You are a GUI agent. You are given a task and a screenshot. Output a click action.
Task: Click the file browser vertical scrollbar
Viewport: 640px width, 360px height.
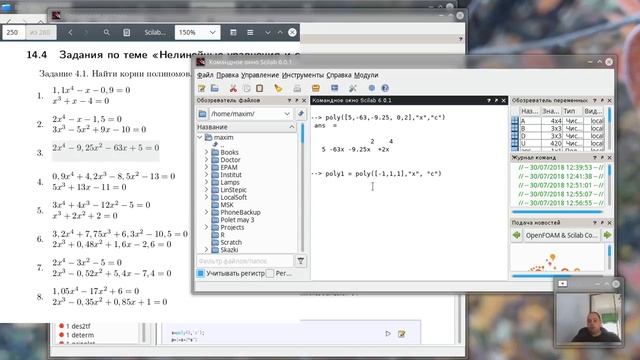point(302,187)
